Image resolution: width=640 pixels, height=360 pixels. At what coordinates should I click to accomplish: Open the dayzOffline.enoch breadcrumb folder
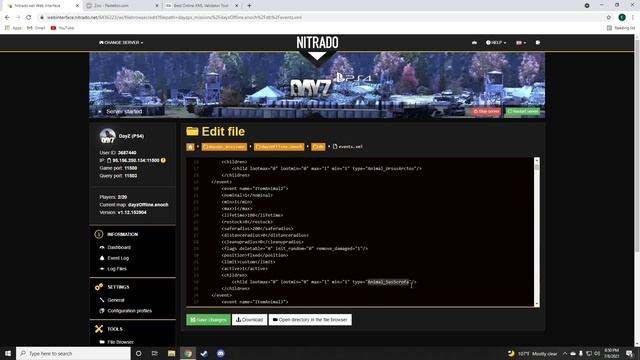(x=279, y=147)
